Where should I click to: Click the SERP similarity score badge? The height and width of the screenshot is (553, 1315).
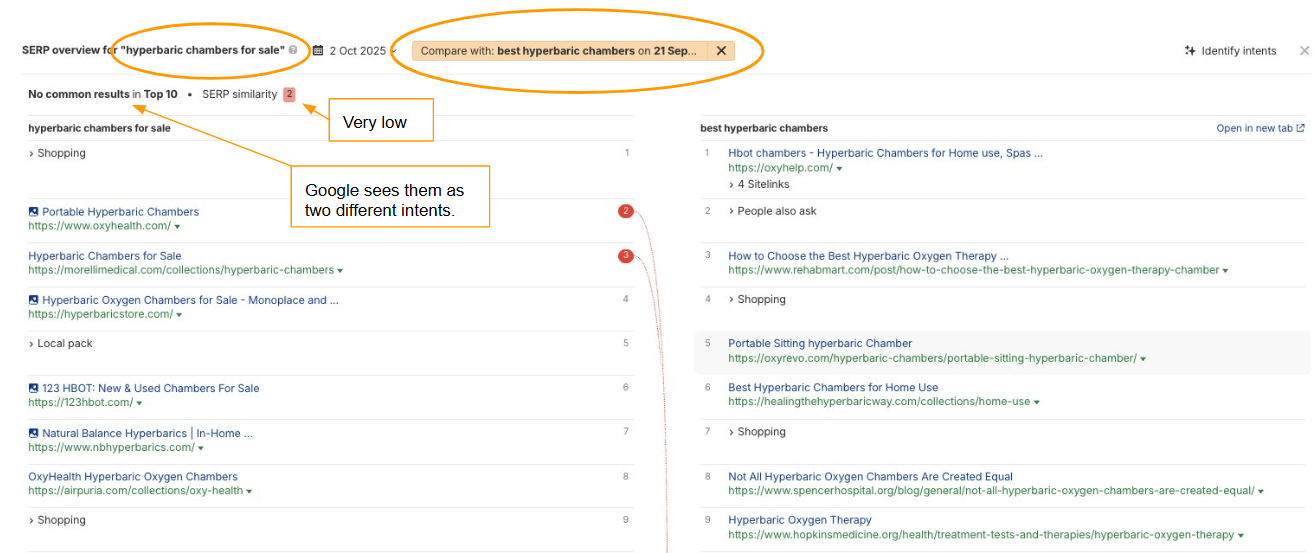(x=289, y=95)
